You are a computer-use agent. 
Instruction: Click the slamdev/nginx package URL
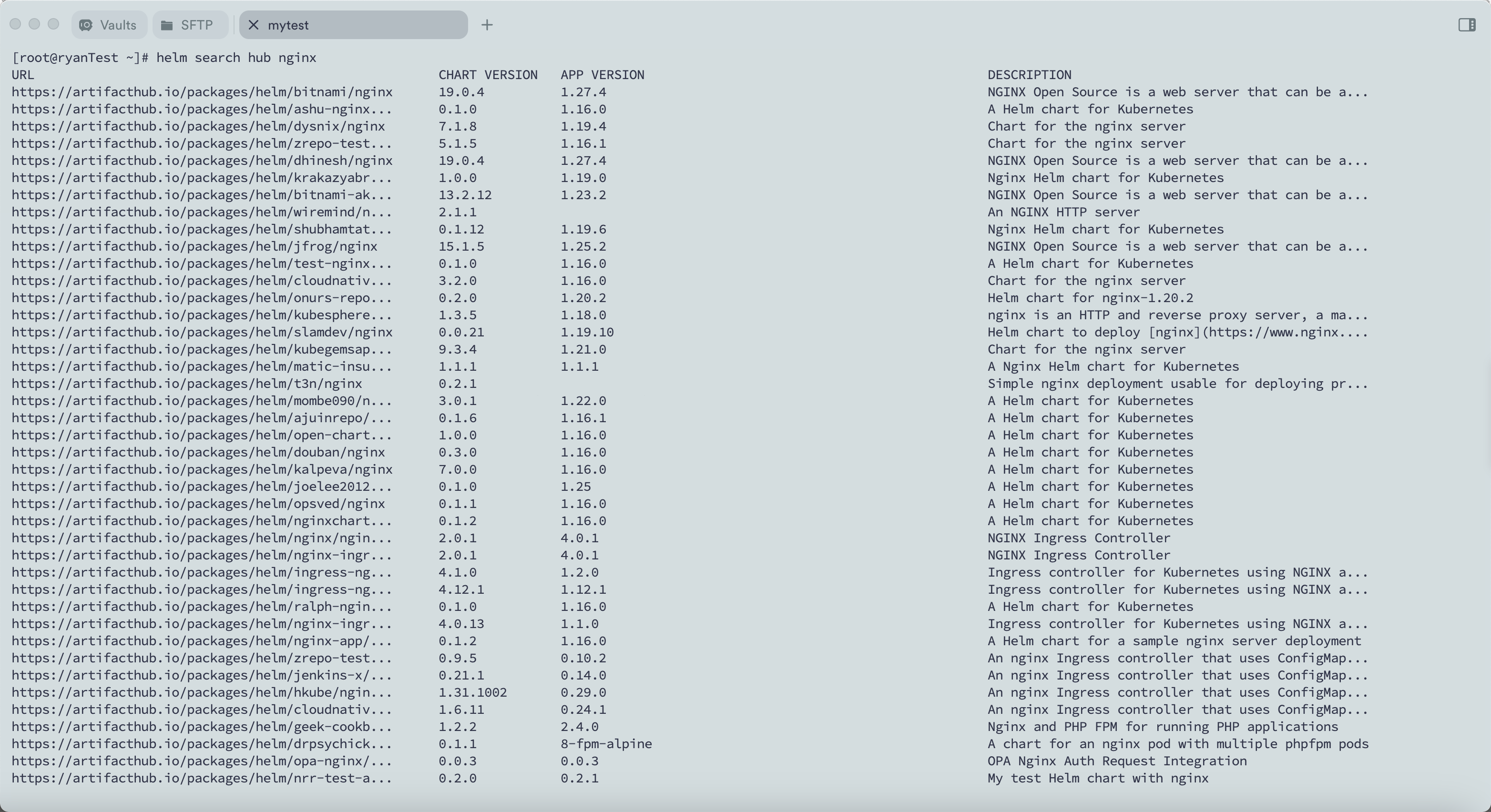tap(202, 332)
